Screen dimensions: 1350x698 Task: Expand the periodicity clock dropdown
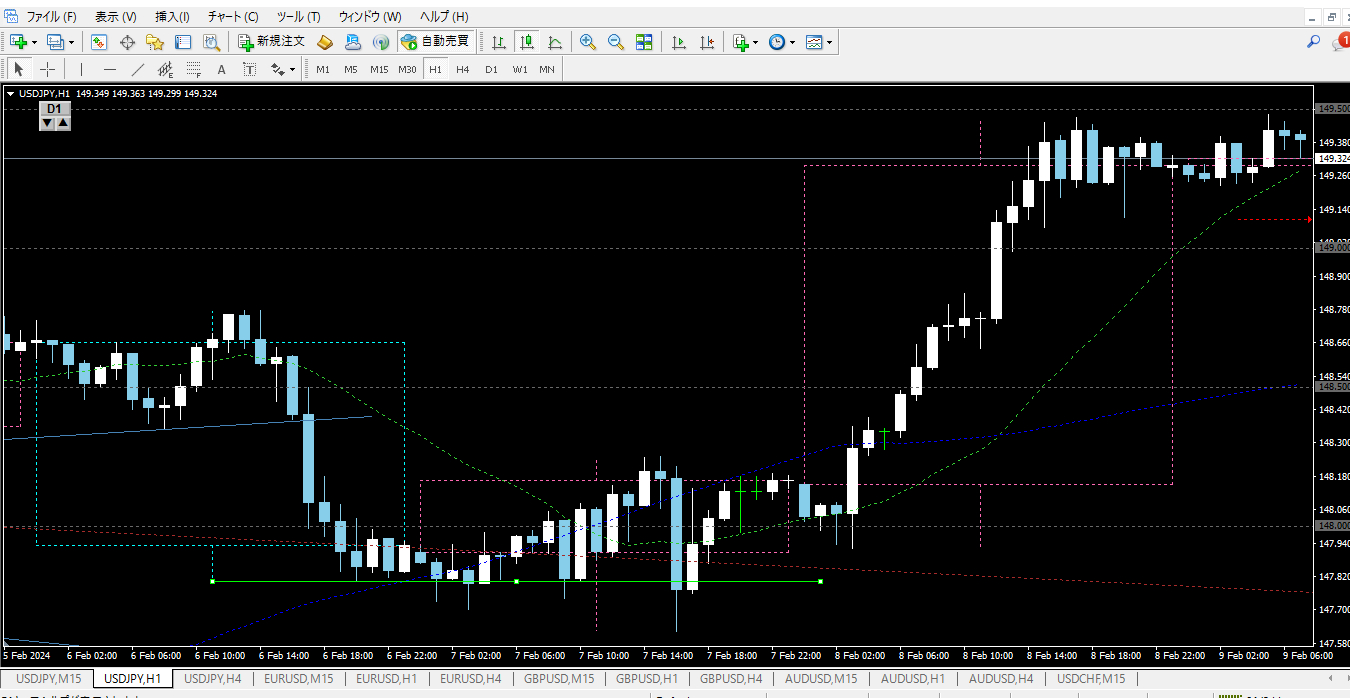(x=792, y=42)
